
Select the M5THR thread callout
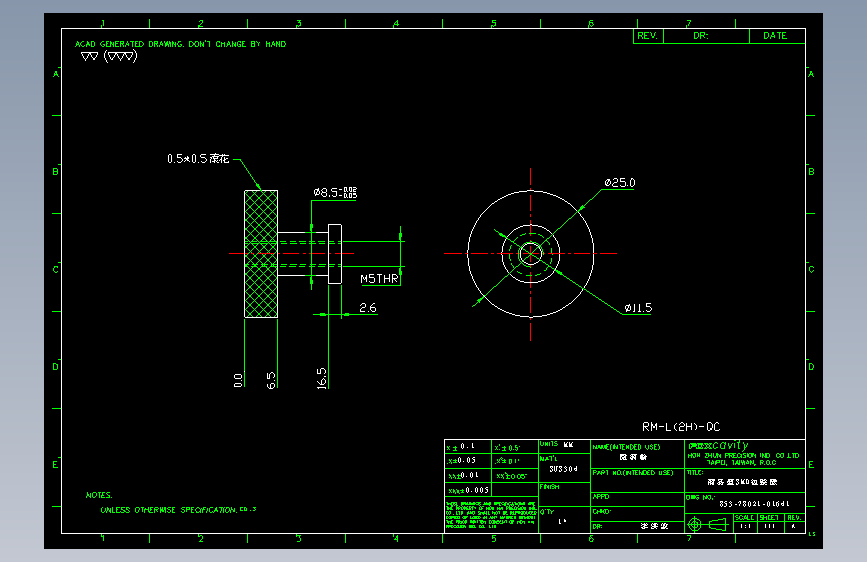coord(379,279)
